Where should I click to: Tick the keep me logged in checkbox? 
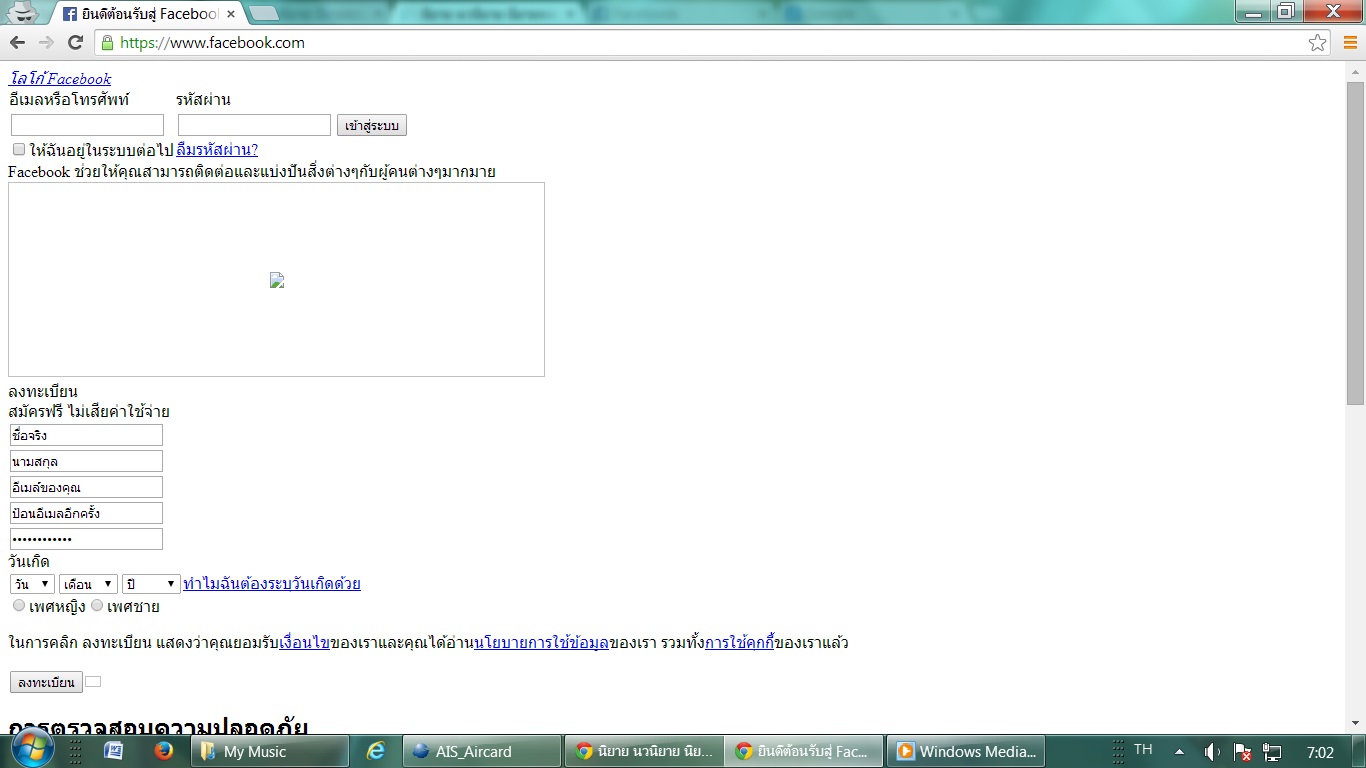point(18,149)
